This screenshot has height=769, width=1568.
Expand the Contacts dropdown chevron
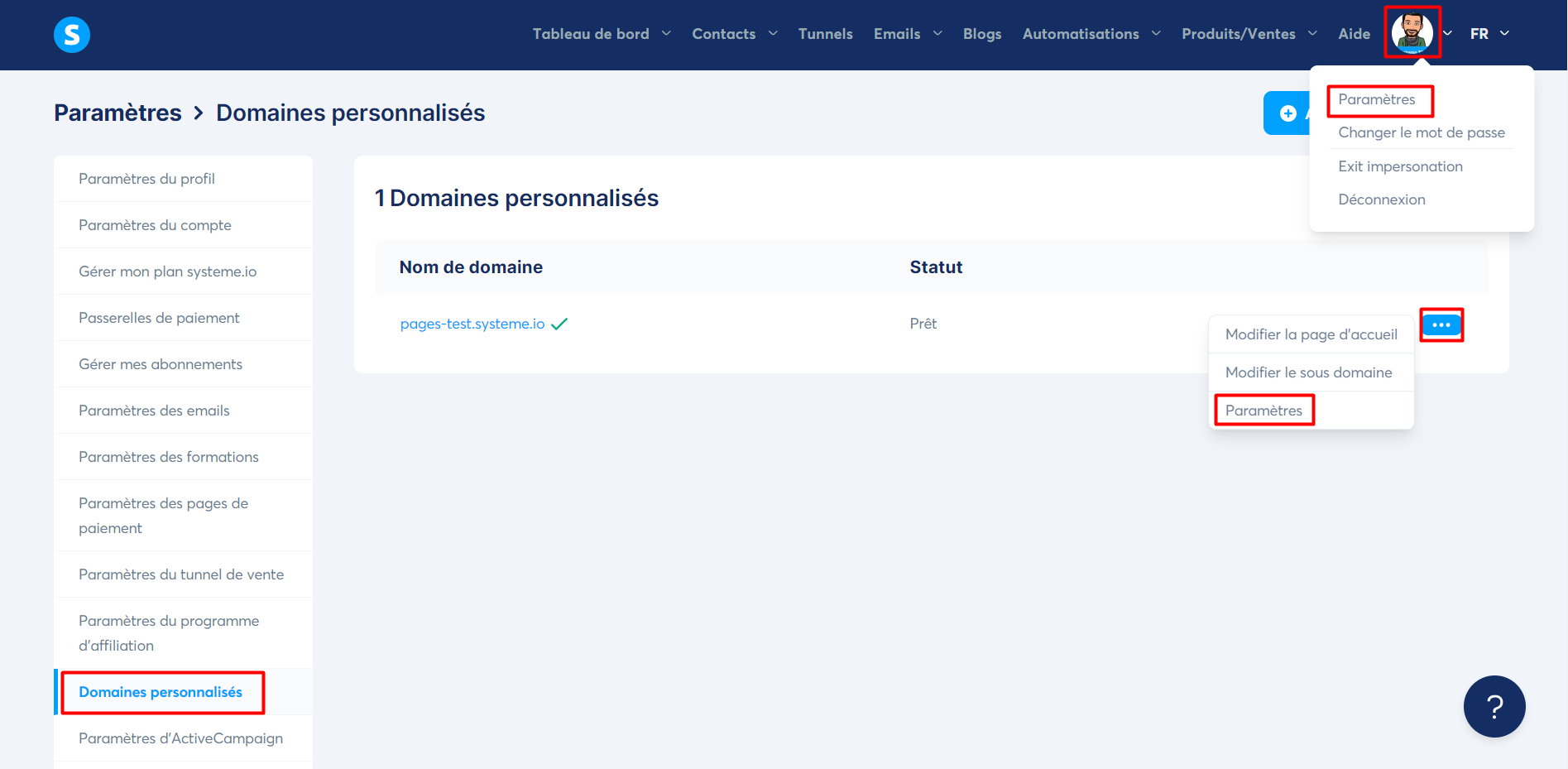click(x=773, y=33)
